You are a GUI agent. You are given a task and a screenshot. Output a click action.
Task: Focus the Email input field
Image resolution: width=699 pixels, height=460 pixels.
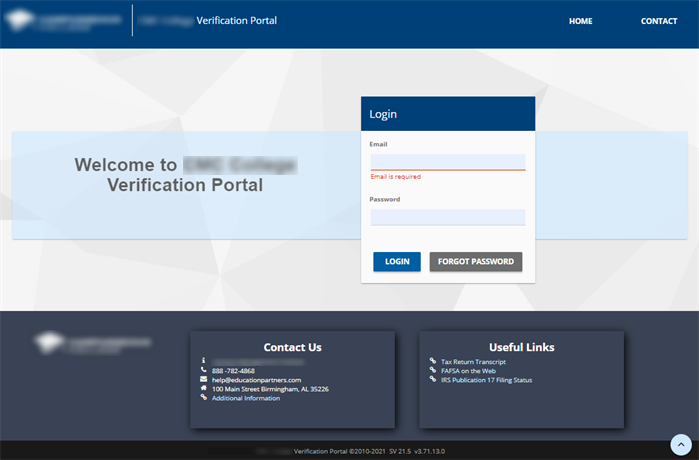pos(447,162)
